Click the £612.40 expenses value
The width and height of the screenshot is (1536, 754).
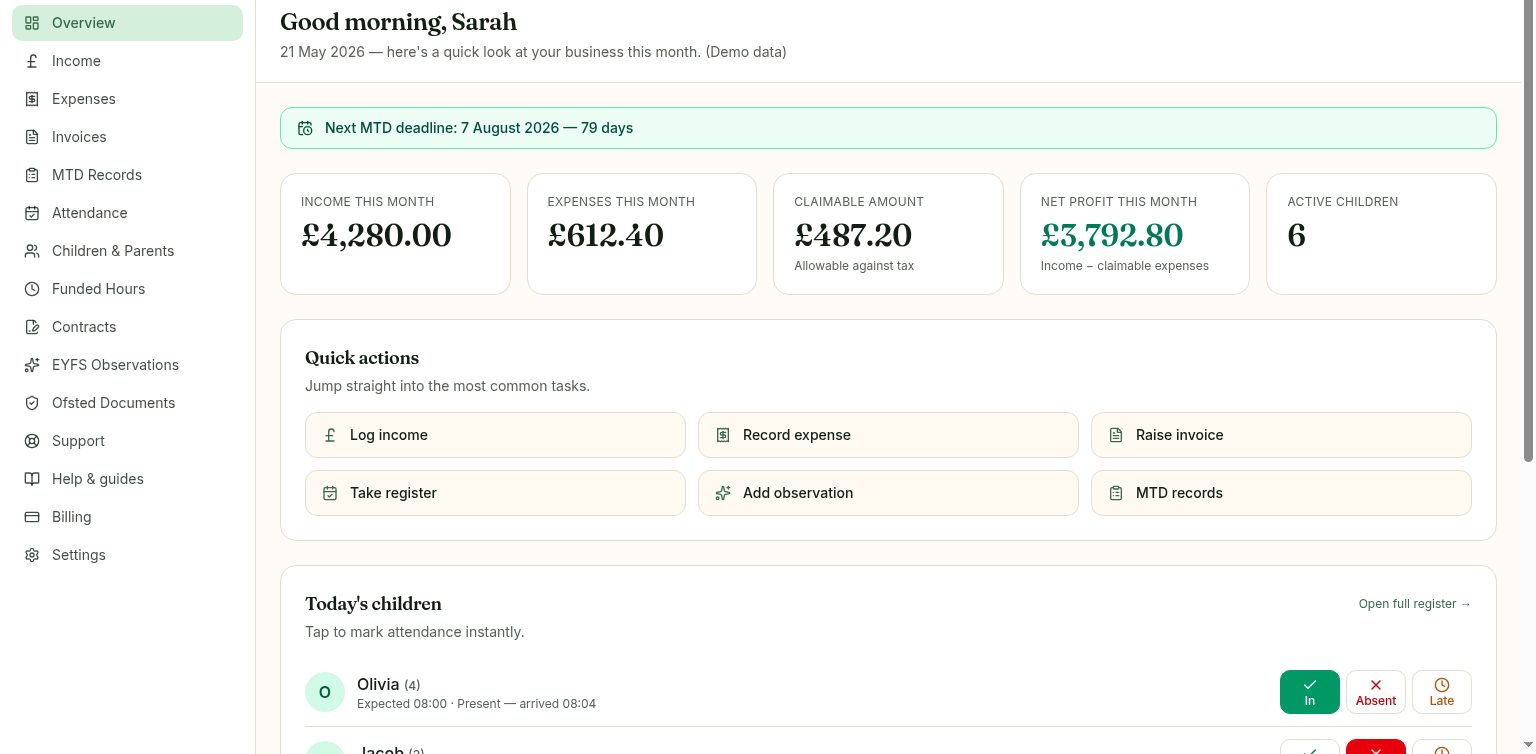(x=606, y=235)
